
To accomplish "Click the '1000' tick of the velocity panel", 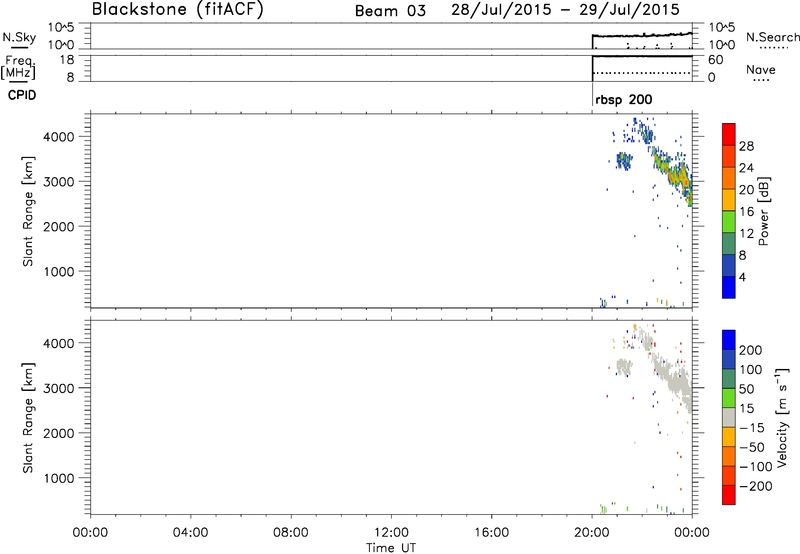I will tap(59, 478).
